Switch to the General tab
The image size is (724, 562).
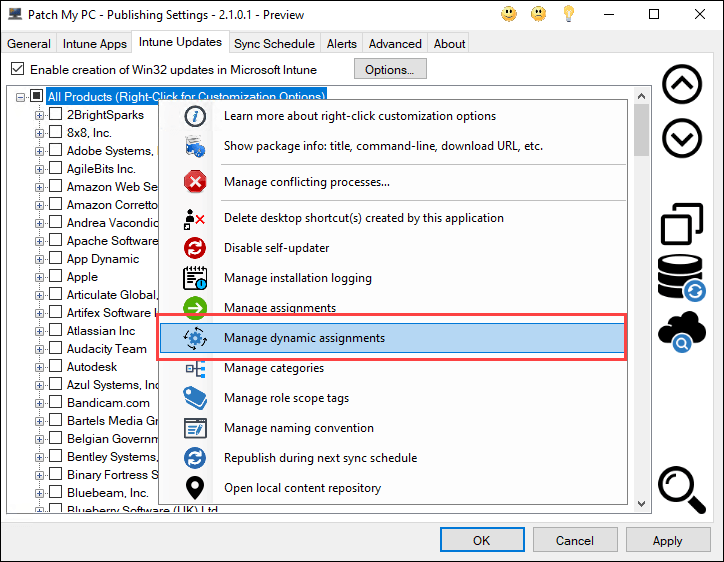click(x=29, y=43)
